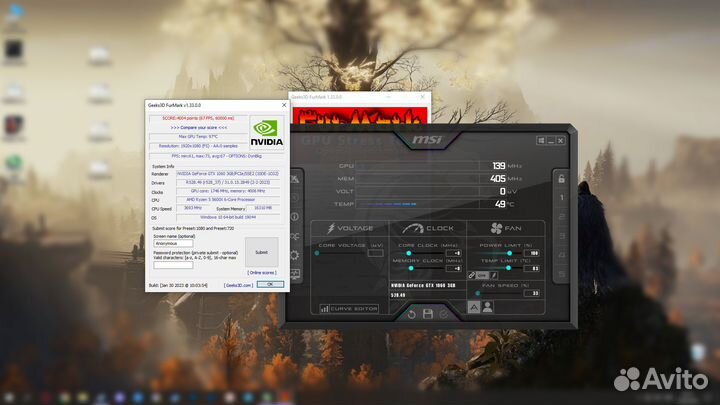The height and width of the screenshot is (405, 720).
Task: Select profile slot 4 in Afterburner
Action: pyautogui.click(x=561, y=255)
